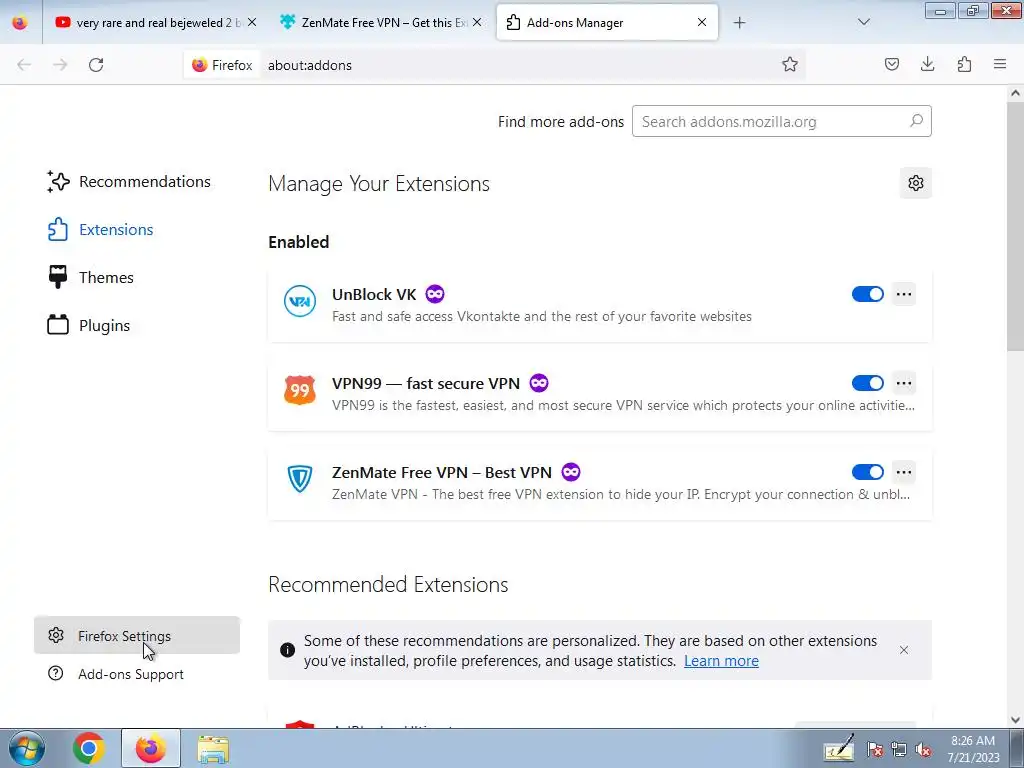Click the UnBlock VK extension icon

click(300, 301)
